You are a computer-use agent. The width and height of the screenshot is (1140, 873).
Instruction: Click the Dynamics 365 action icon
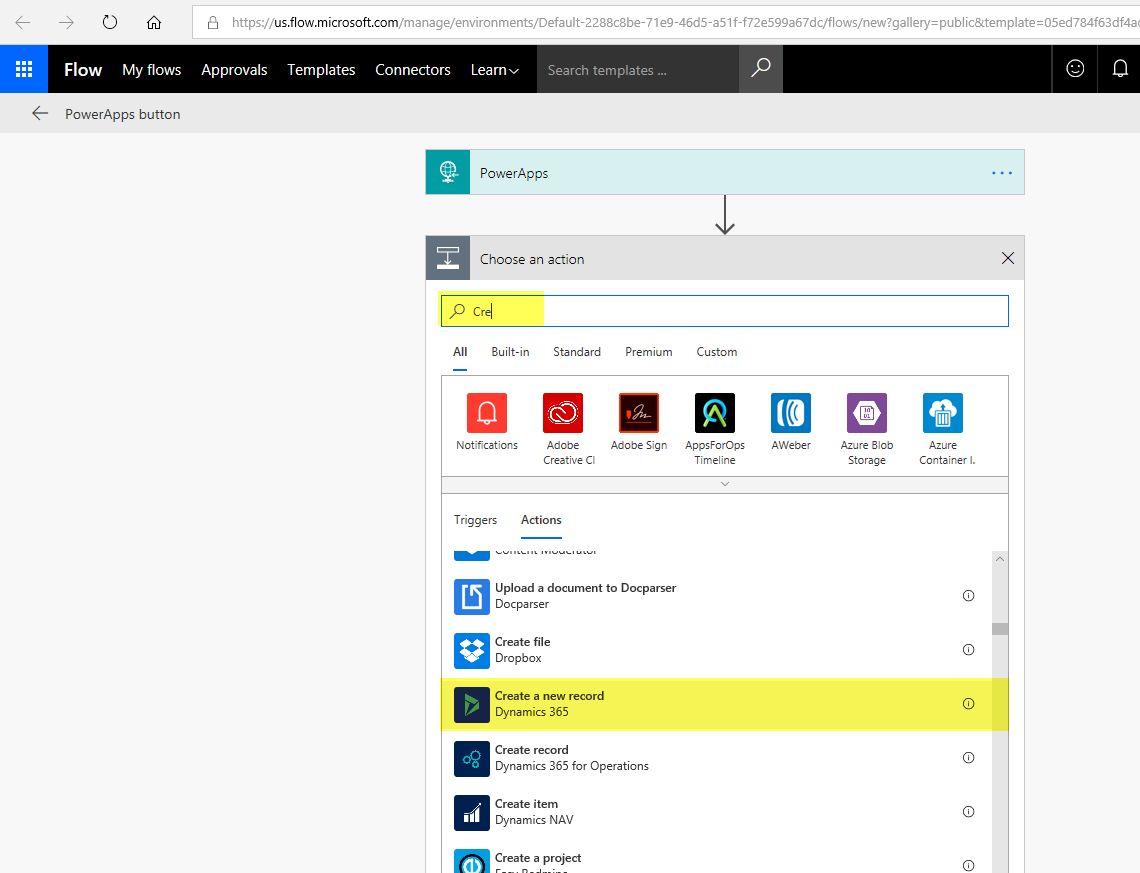pos(472,704)
